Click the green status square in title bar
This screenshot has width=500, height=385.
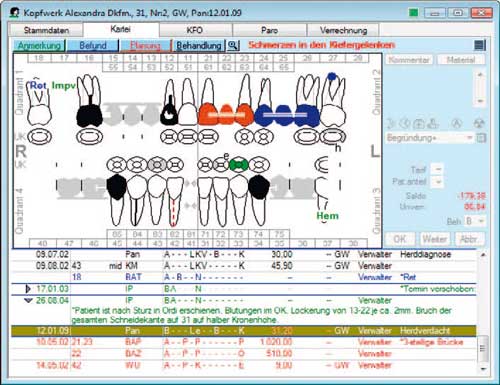[413, 13]
